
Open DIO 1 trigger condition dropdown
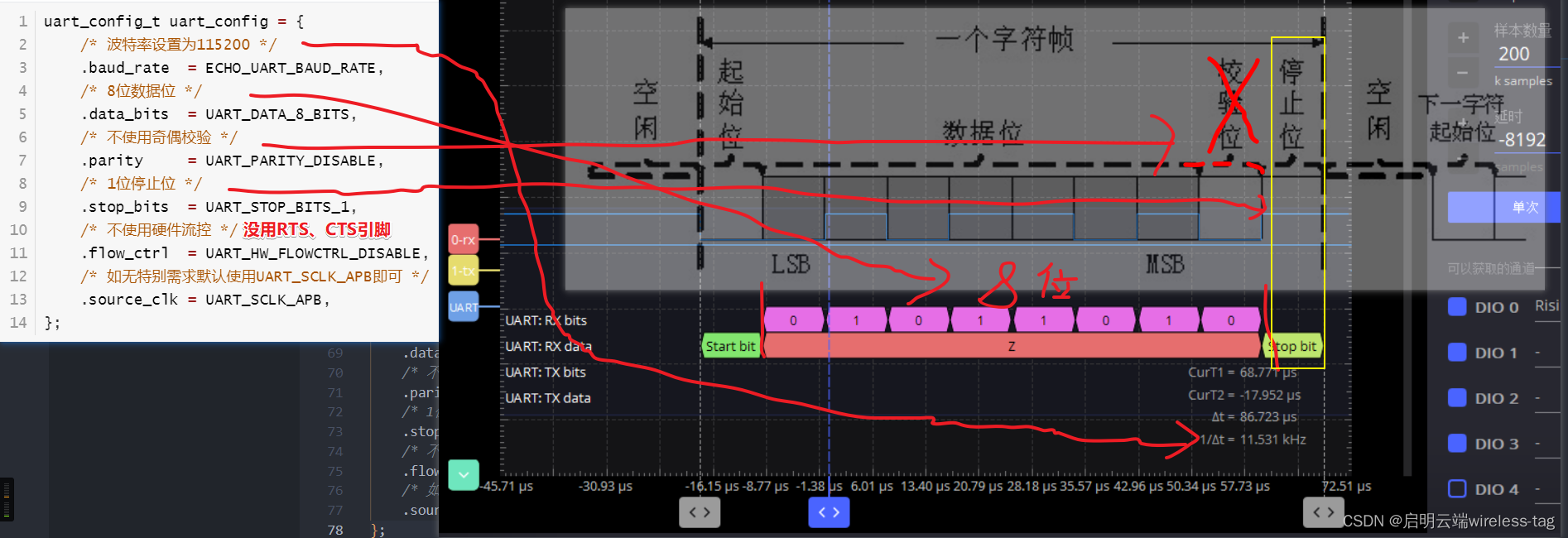(x=1546, y=353)
